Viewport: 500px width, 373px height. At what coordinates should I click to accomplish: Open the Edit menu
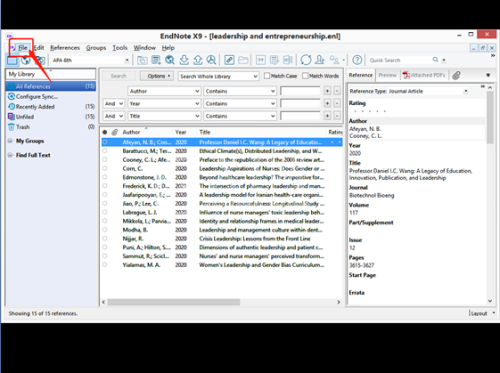39,48
